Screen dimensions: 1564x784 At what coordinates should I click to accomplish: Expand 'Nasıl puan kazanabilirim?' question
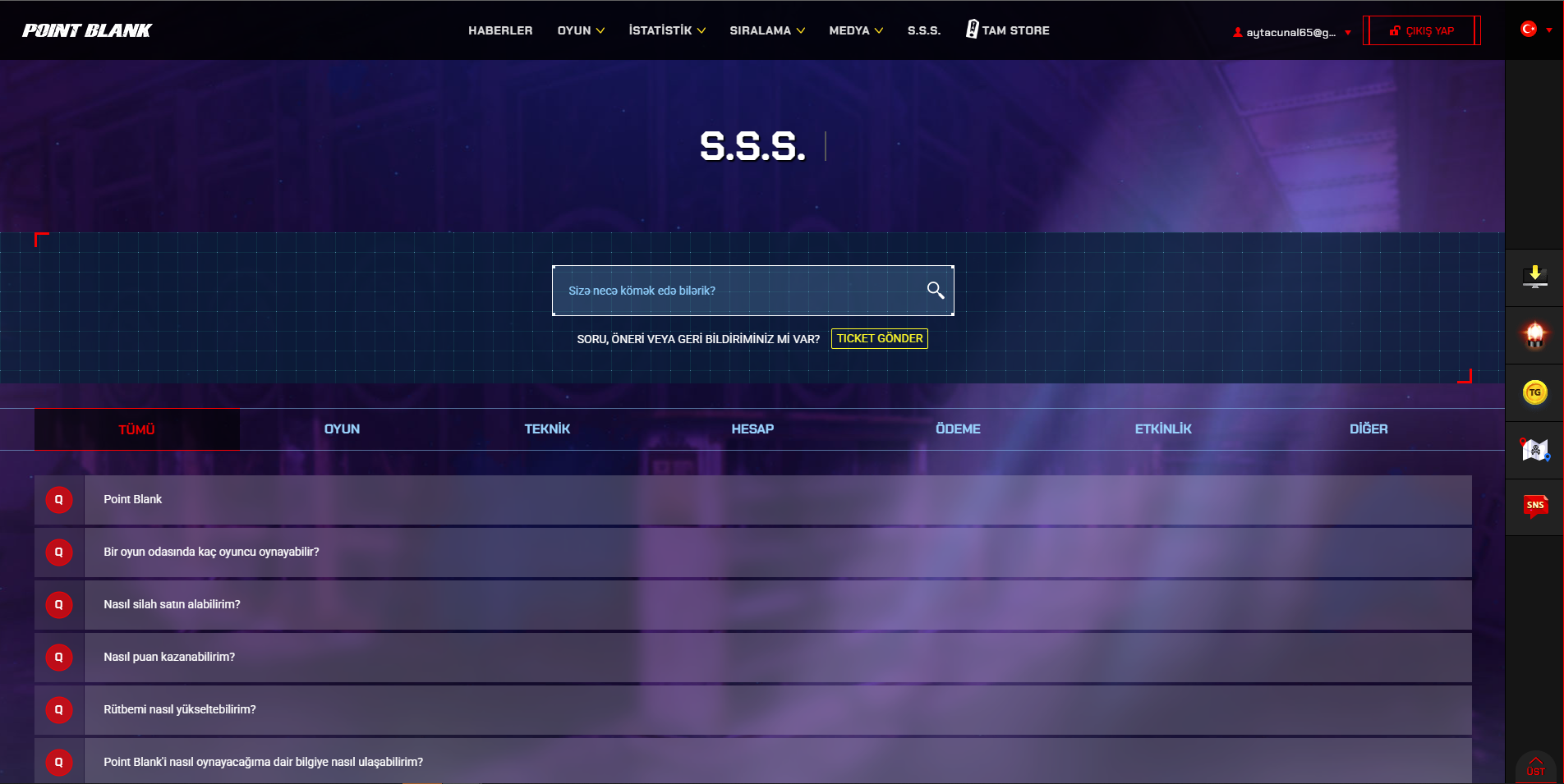tap(753, 657)
